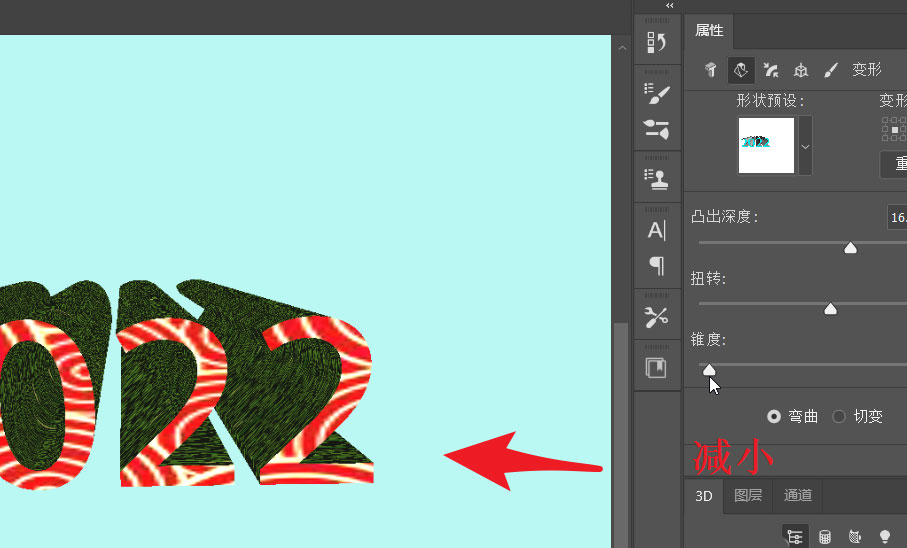
Task: Click the 扭转 slider handle
Action: point(831,309)
